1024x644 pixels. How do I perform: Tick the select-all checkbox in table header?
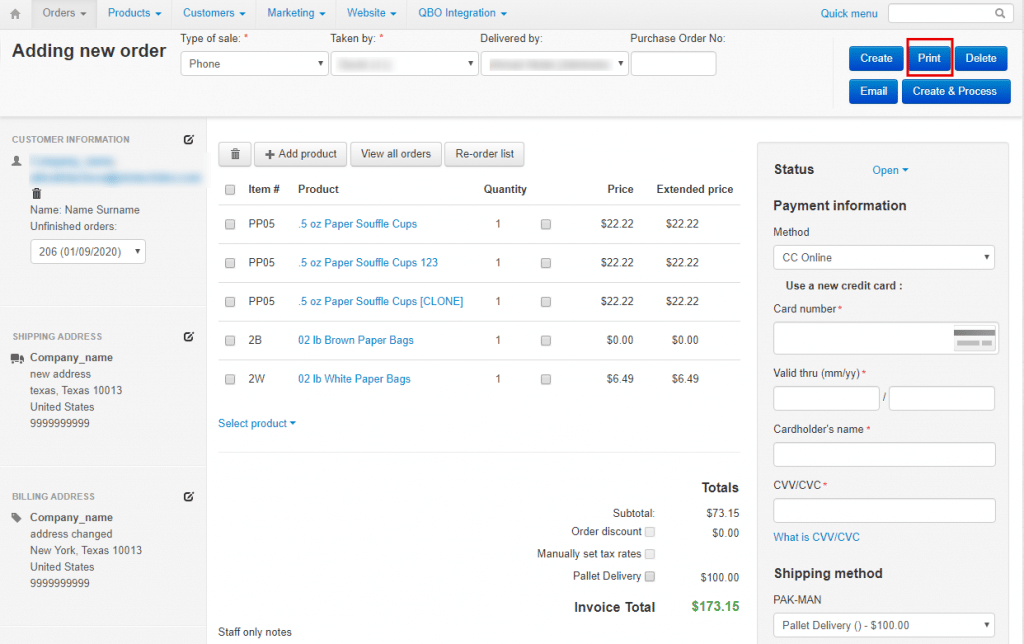(231, 189)
